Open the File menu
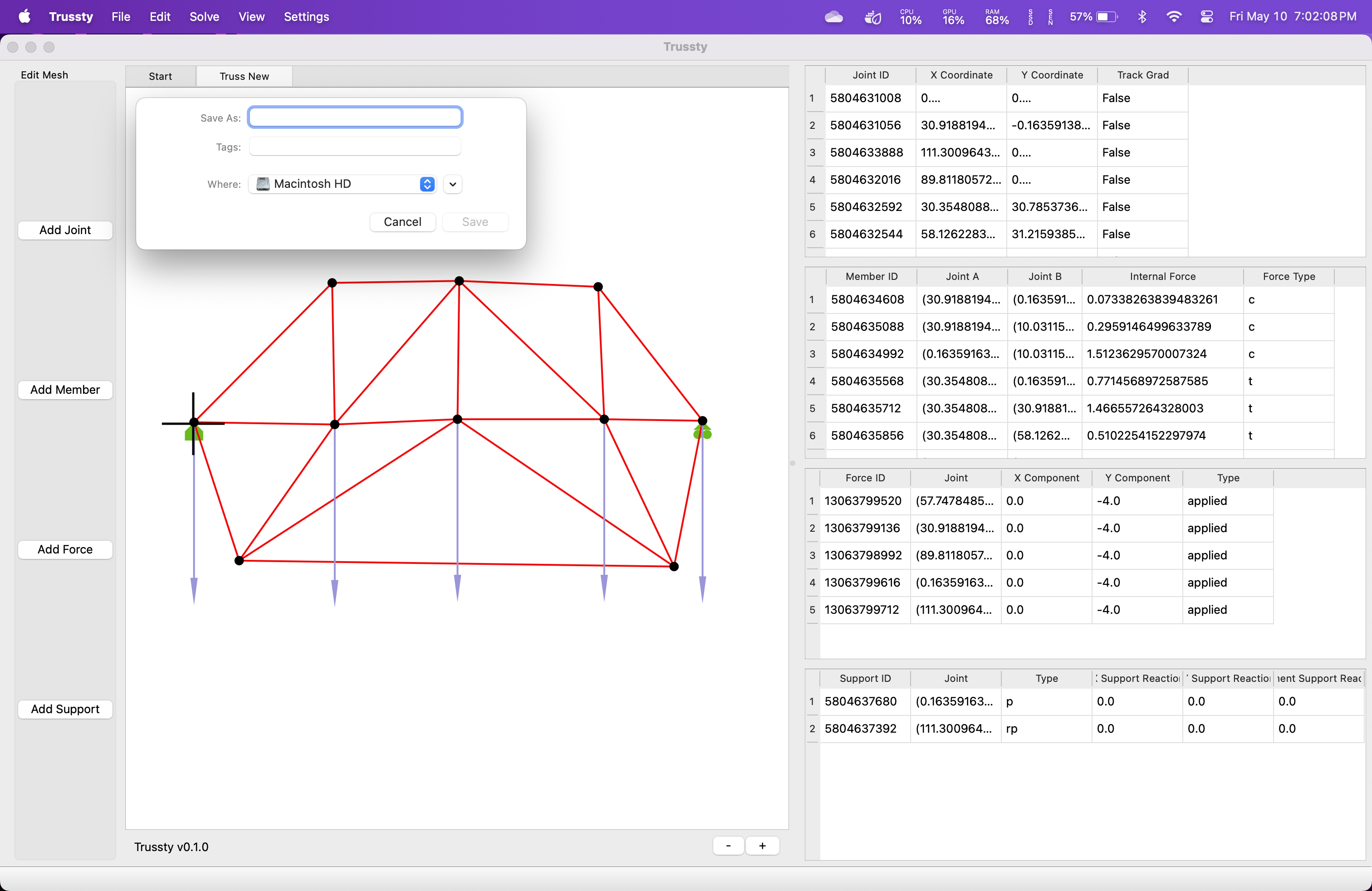Screen dimensions: 1372x891 coord(121,17)
